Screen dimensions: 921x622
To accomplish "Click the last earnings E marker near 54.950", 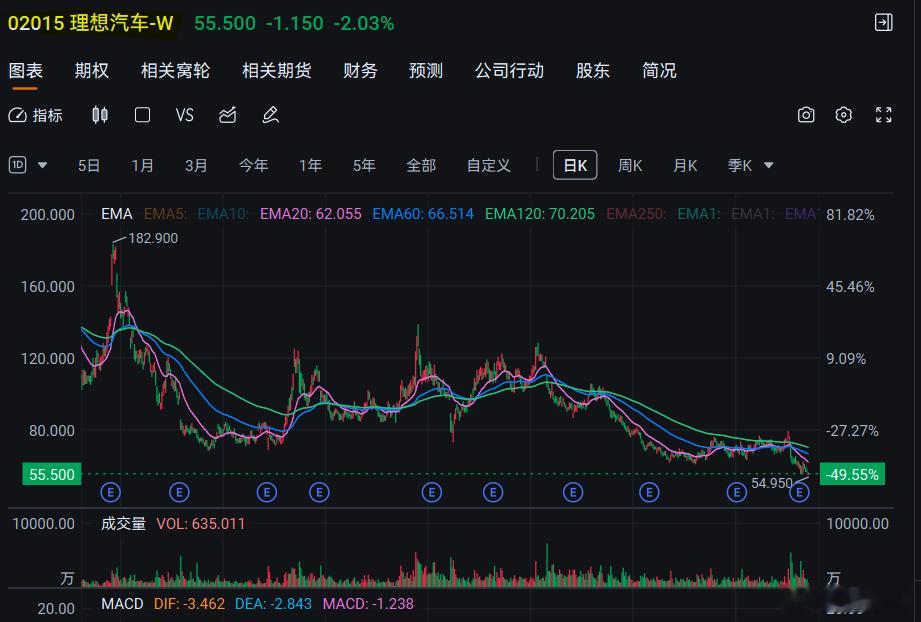I will pos(799,492).
